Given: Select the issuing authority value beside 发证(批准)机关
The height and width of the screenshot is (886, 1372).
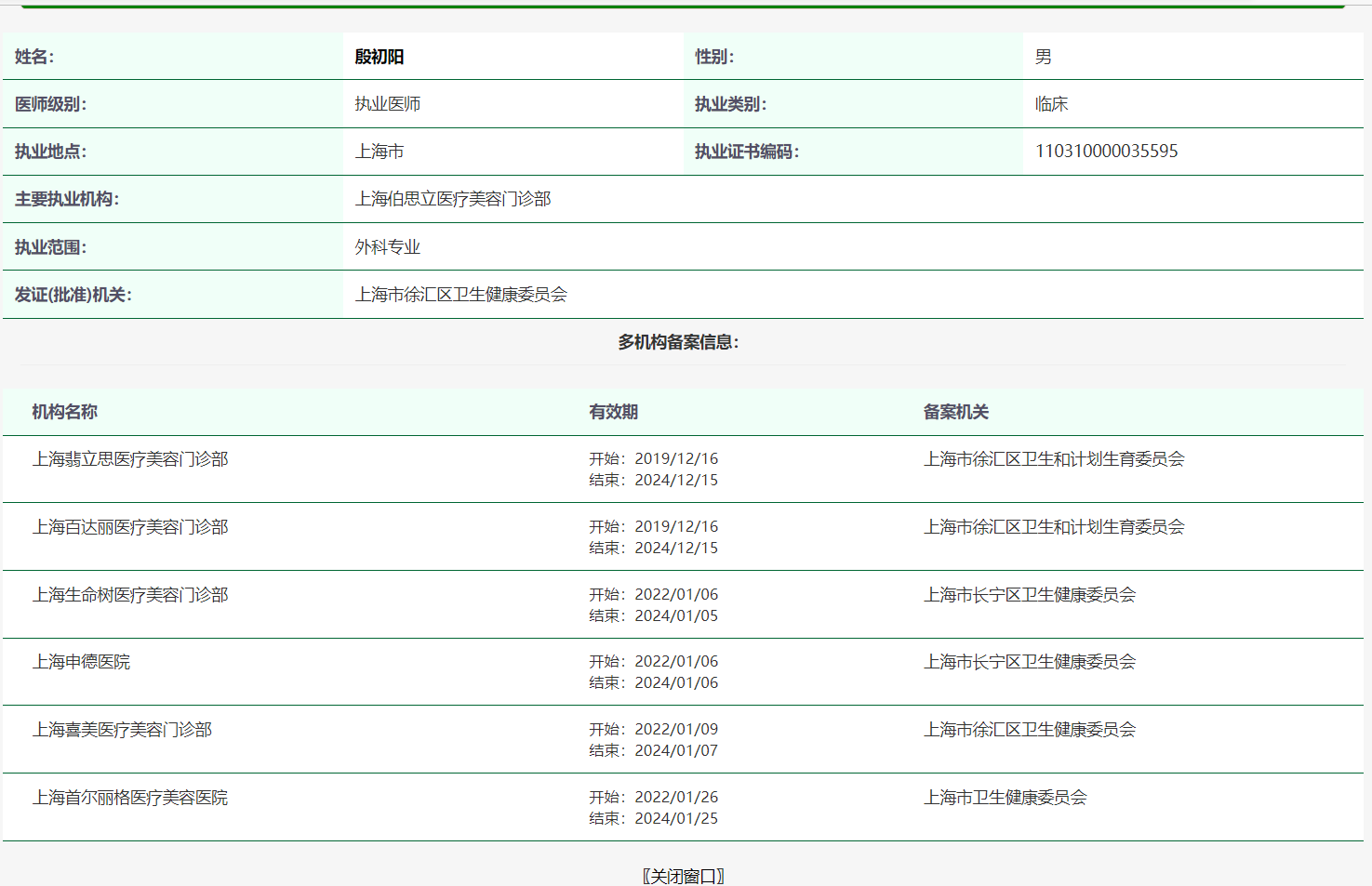Looking at the screenshot, I should pyautogui.click(x=461, y=295).
